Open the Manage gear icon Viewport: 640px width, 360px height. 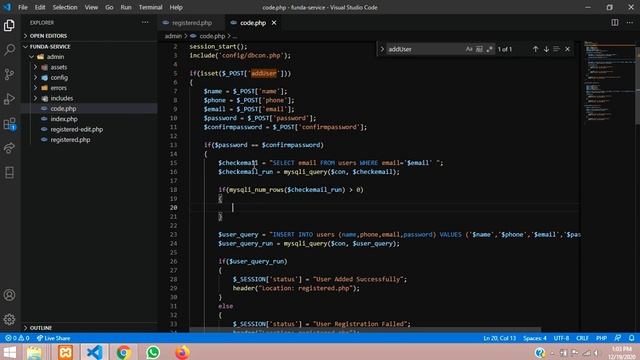click(x=9, y=319)
